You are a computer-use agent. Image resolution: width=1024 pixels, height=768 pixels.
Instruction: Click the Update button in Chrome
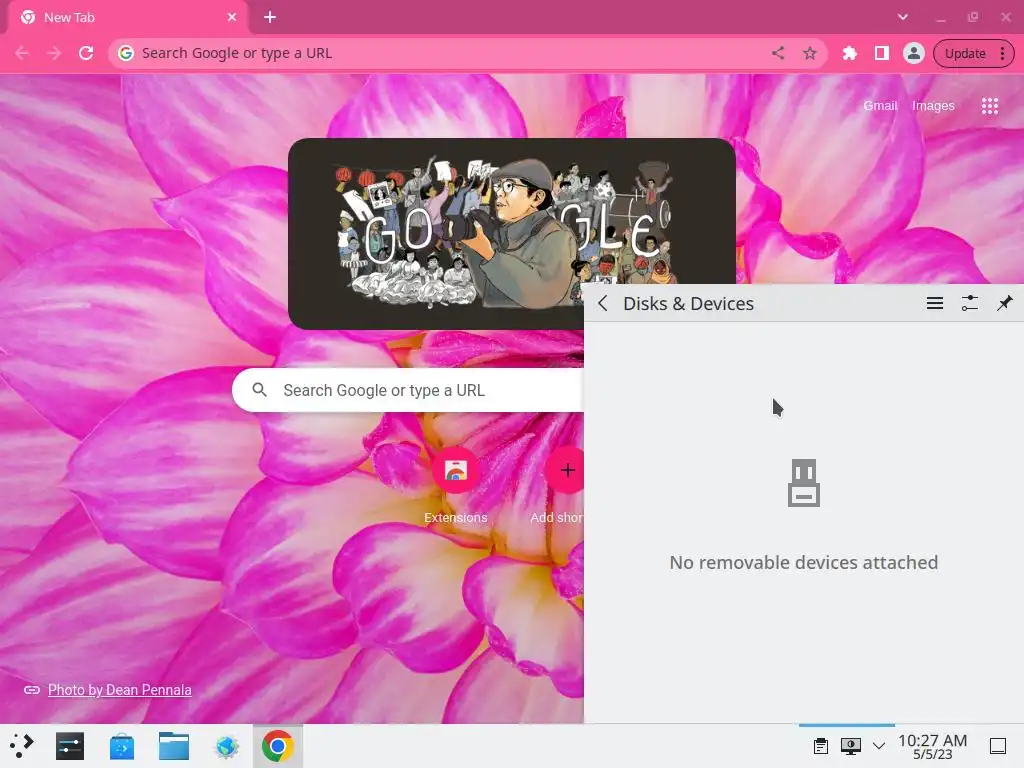tap(965, 54)
